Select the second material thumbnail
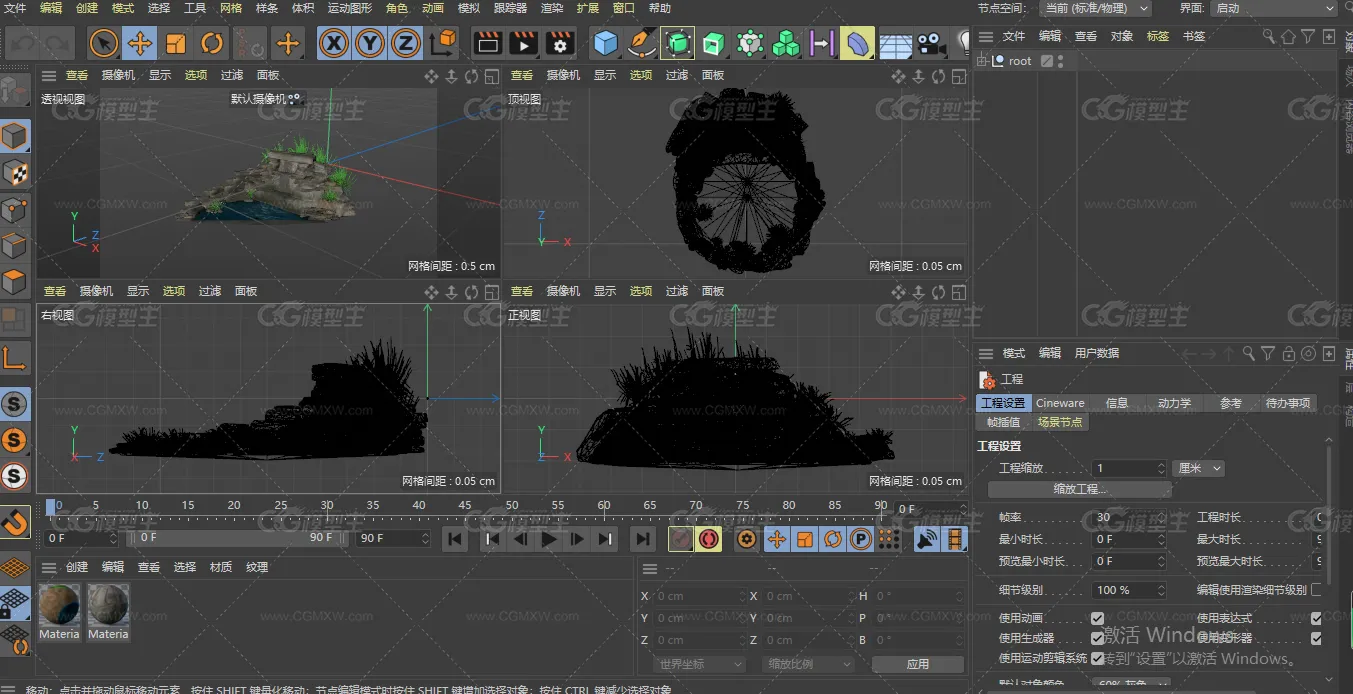 pyautogui.click(x=108, y=604)
